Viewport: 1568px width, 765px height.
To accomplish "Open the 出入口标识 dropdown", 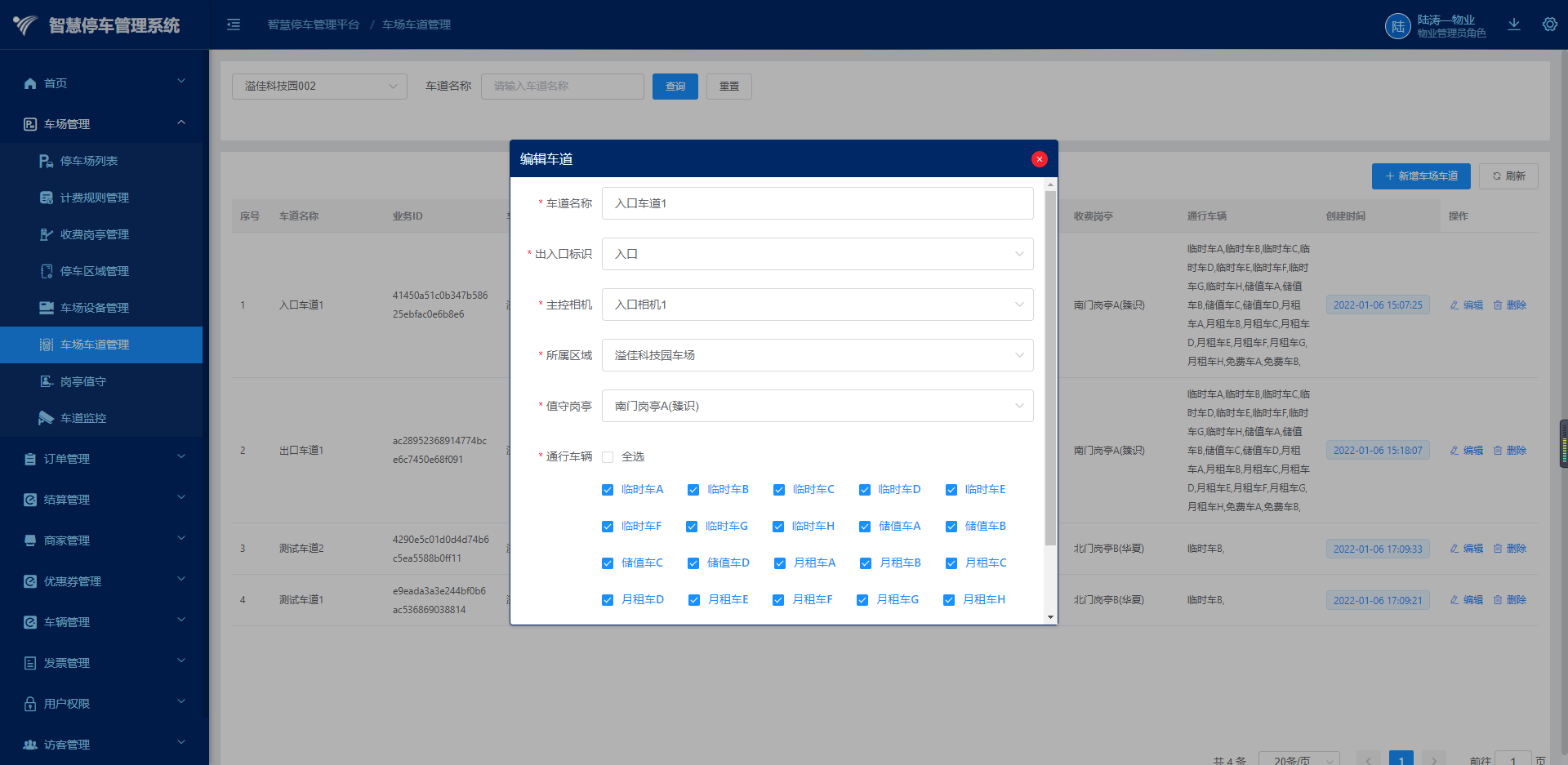I will [x=817, y=254].
